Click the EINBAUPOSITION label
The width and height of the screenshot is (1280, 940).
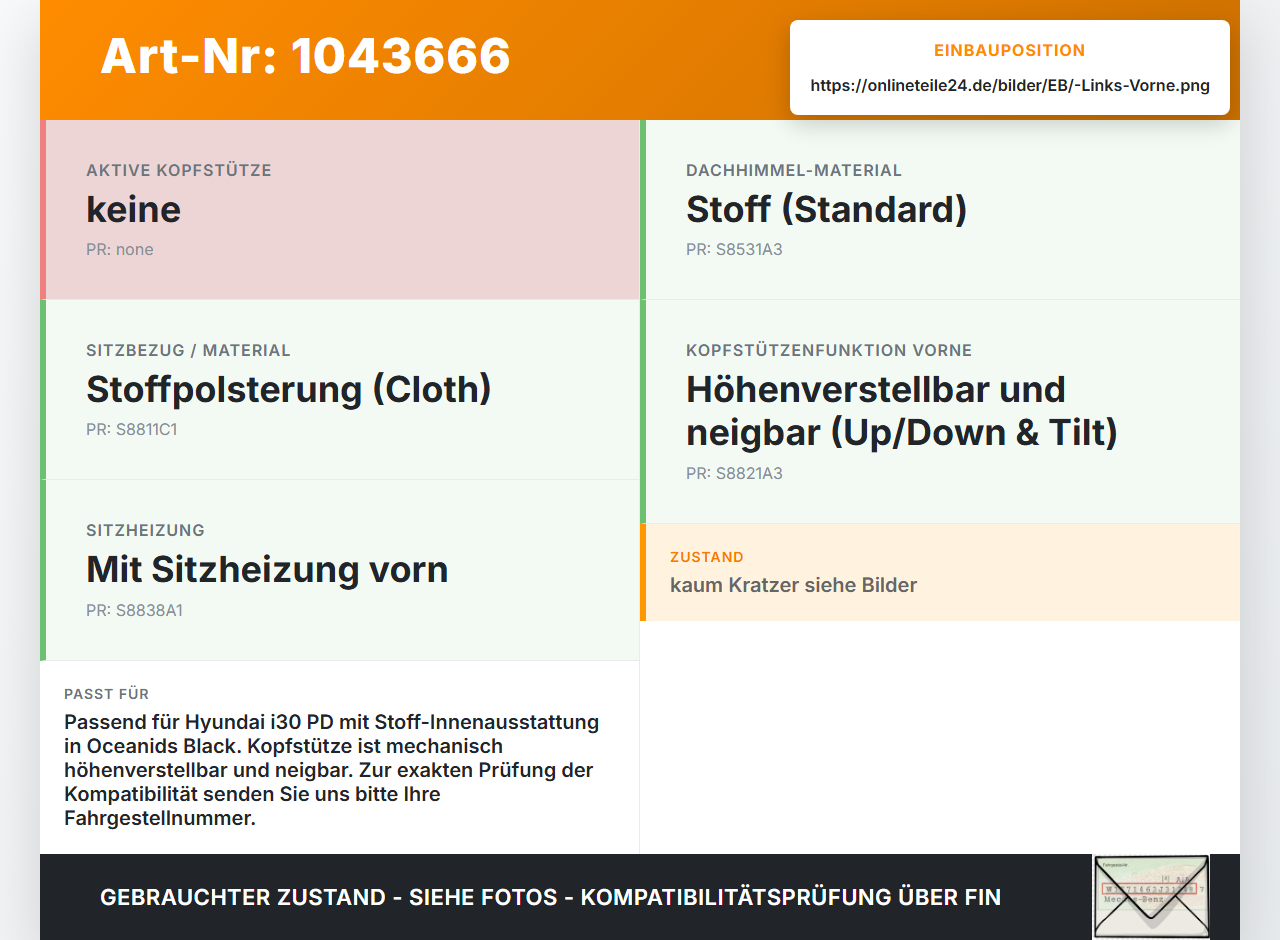1010,50
